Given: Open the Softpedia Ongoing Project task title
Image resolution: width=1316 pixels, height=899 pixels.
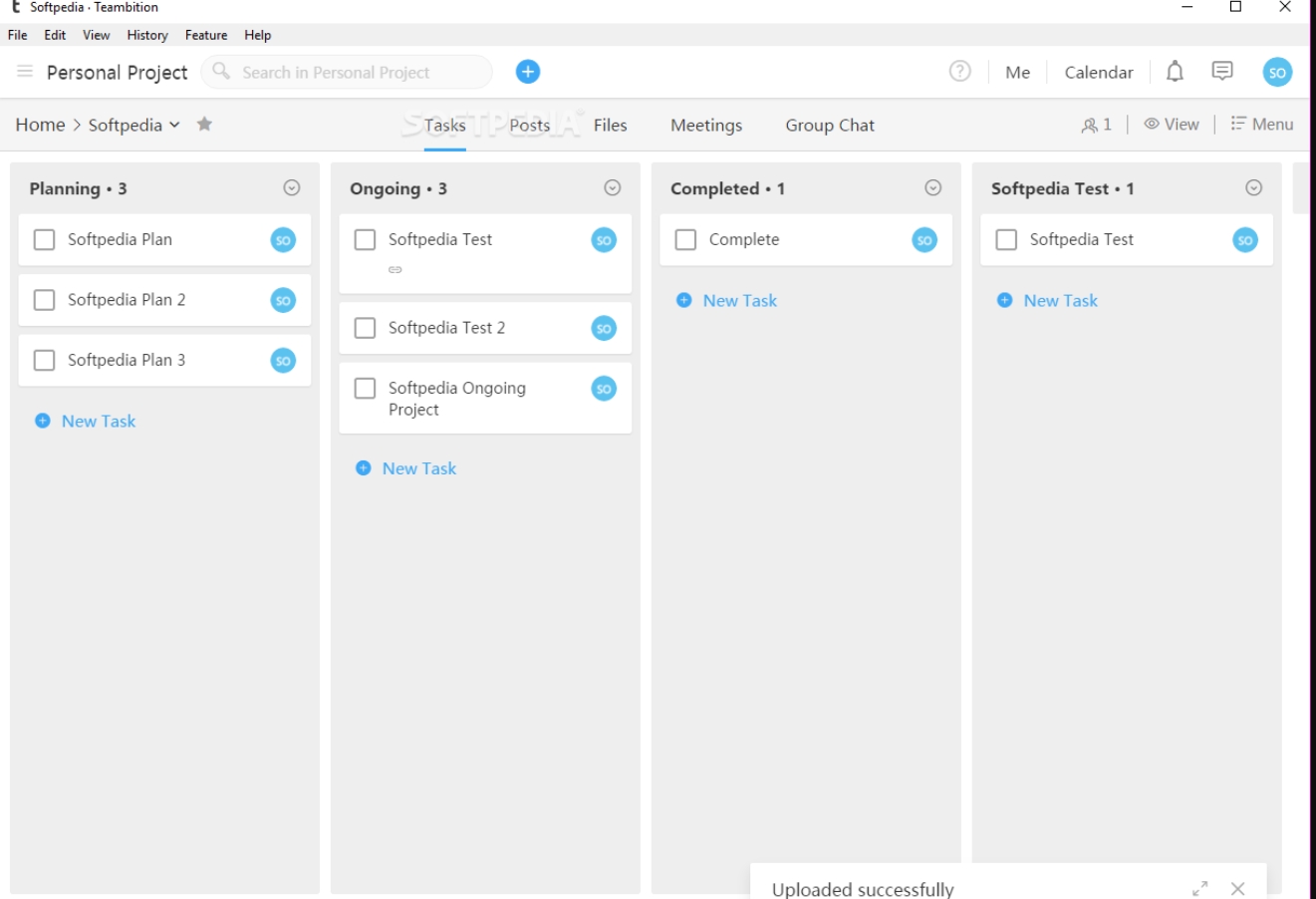Looking at the screenshot, I should point(457,399).
